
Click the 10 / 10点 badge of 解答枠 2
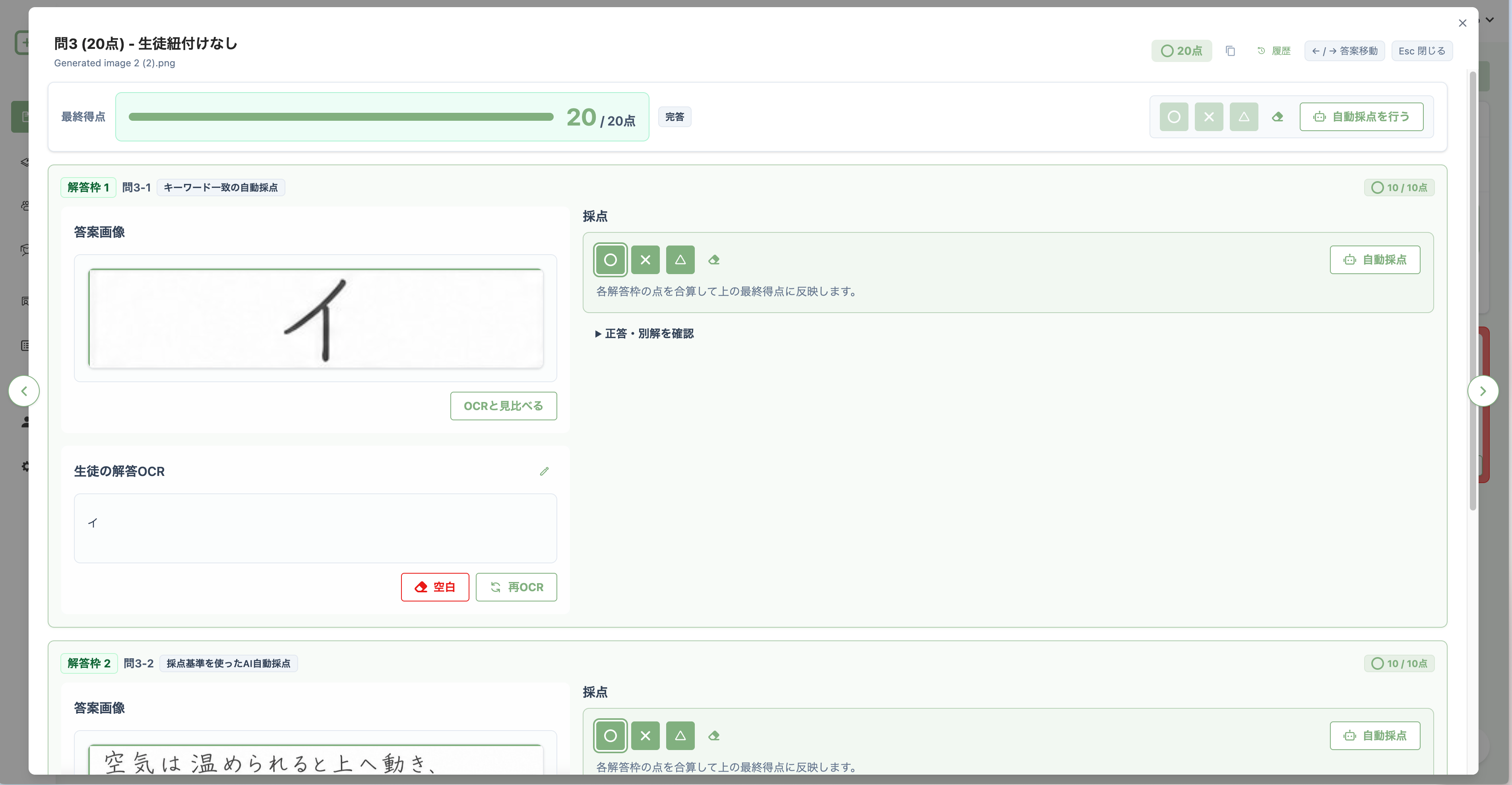1399,663
